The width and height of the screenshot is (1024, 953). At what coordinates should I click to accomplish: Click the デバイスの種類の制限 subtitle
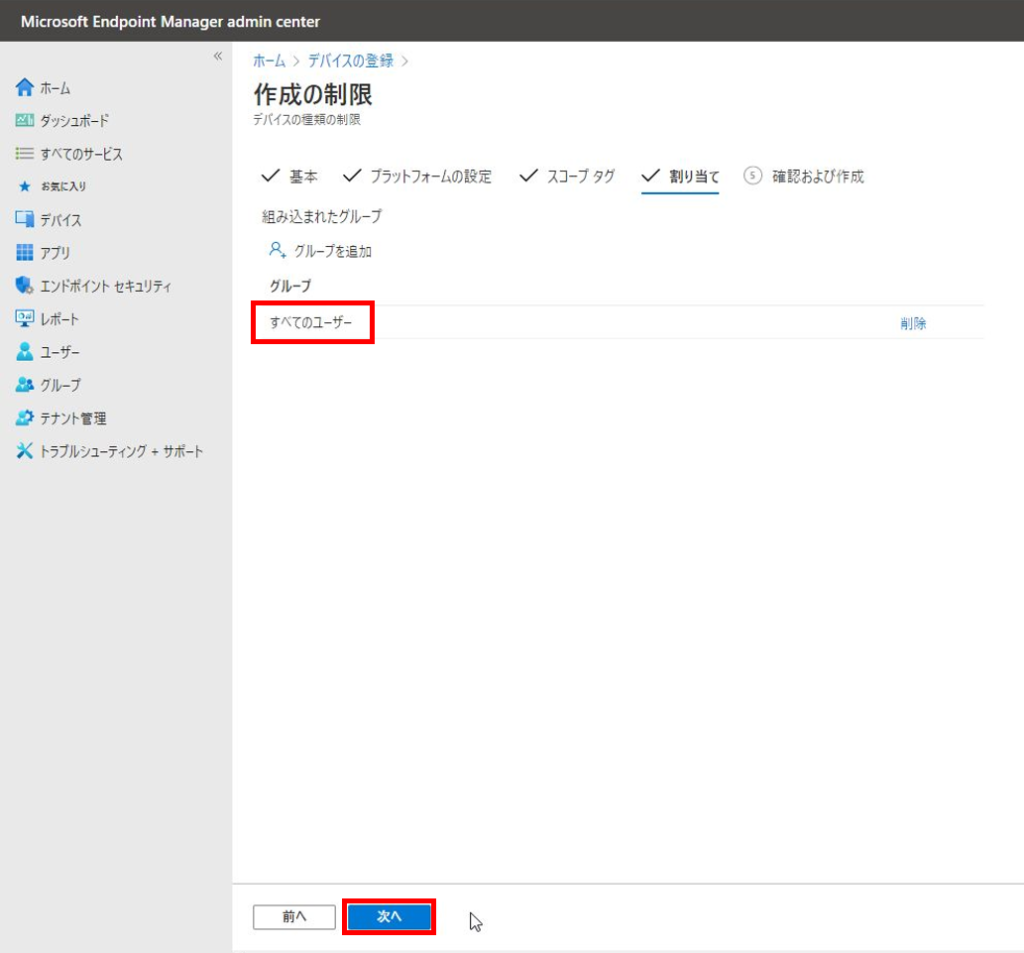tap(307, 120)
